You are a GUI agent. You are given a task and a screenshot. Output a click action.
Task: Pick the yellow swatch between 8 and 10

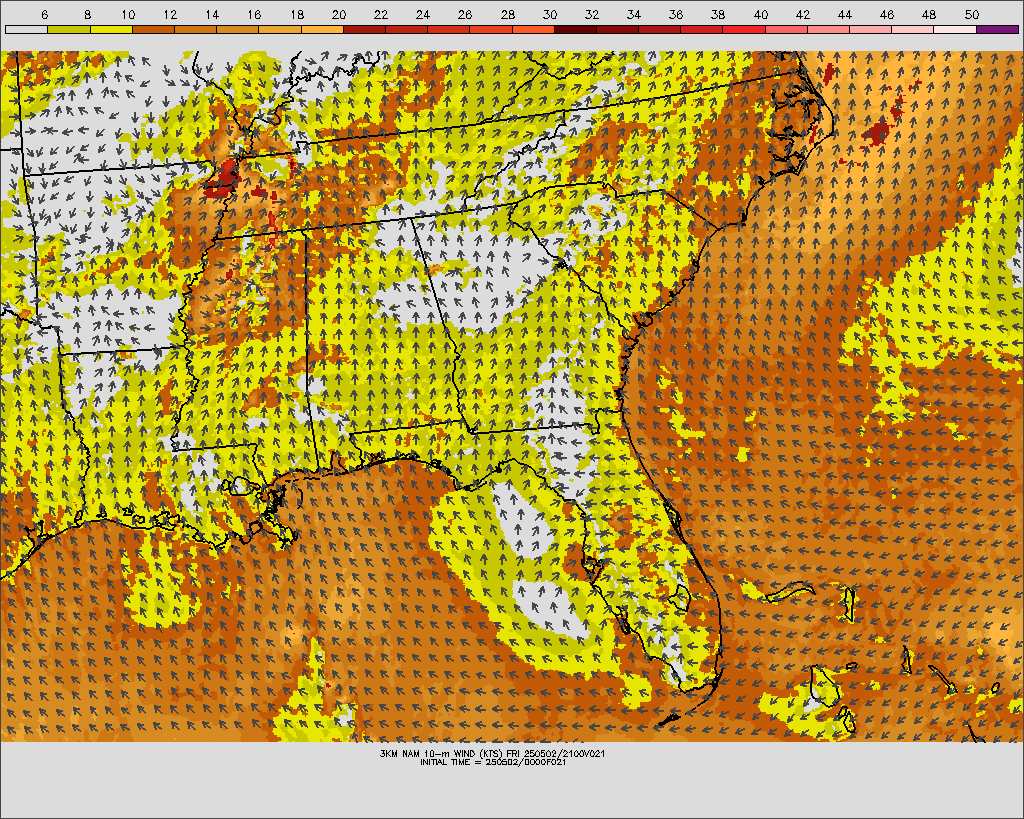111,29
